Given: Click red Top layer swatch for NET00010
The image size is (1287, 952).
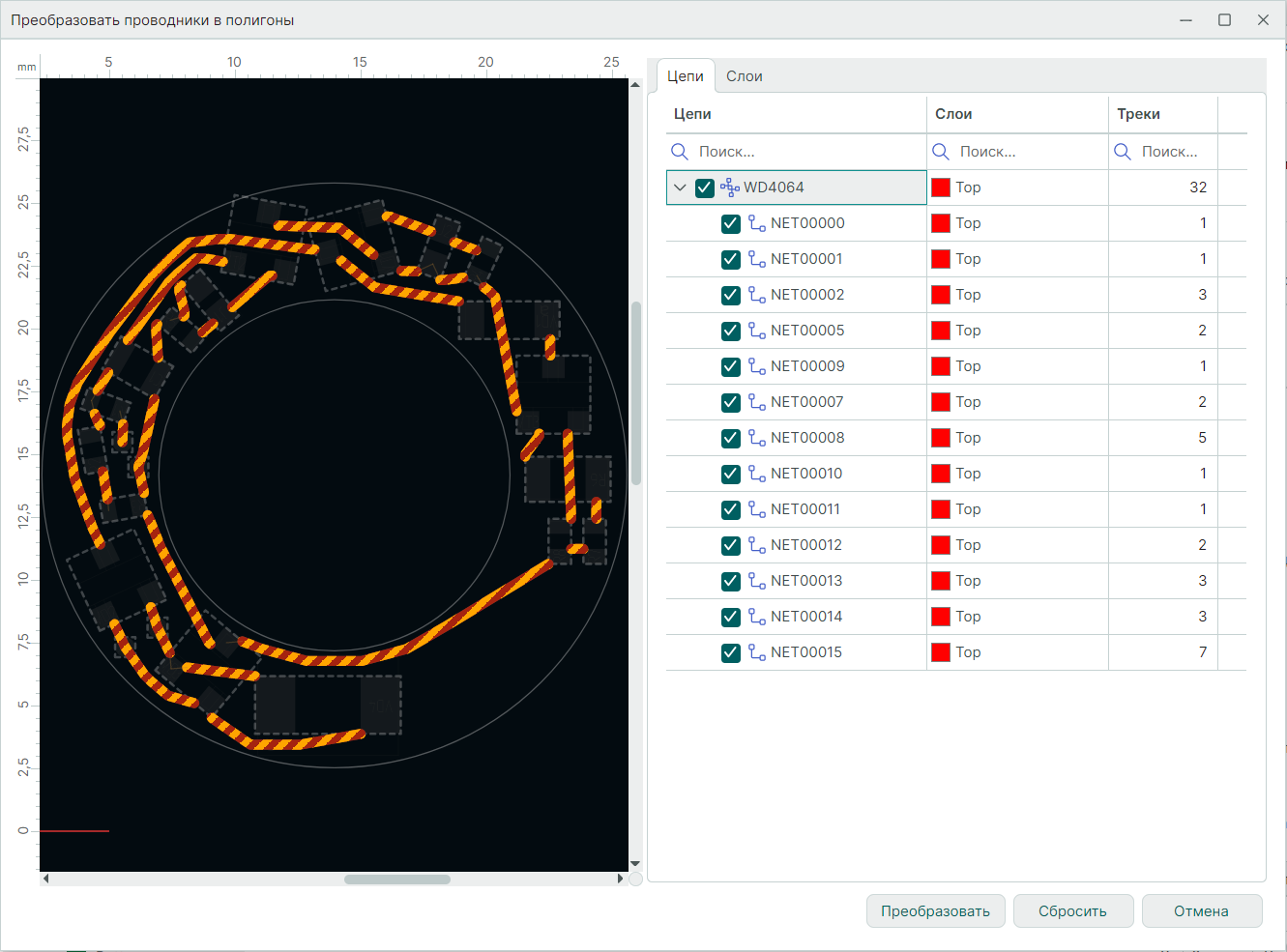Looking at the screenshot, I should tap(940, 474).
